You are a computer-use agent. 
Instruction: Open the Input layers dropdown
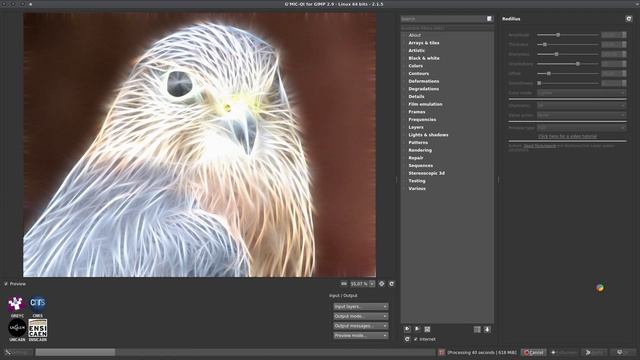click(x=360, y=307)
